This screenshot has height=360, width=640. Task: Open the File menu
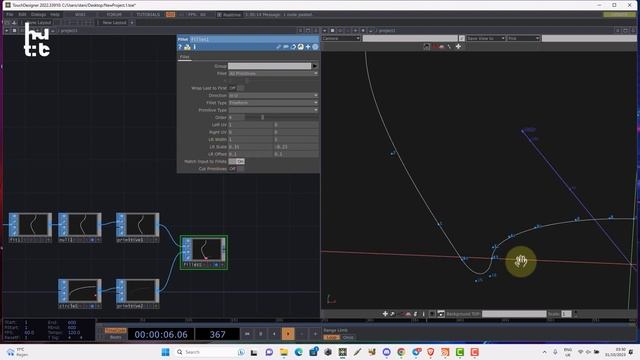click(x=10, y=15)
